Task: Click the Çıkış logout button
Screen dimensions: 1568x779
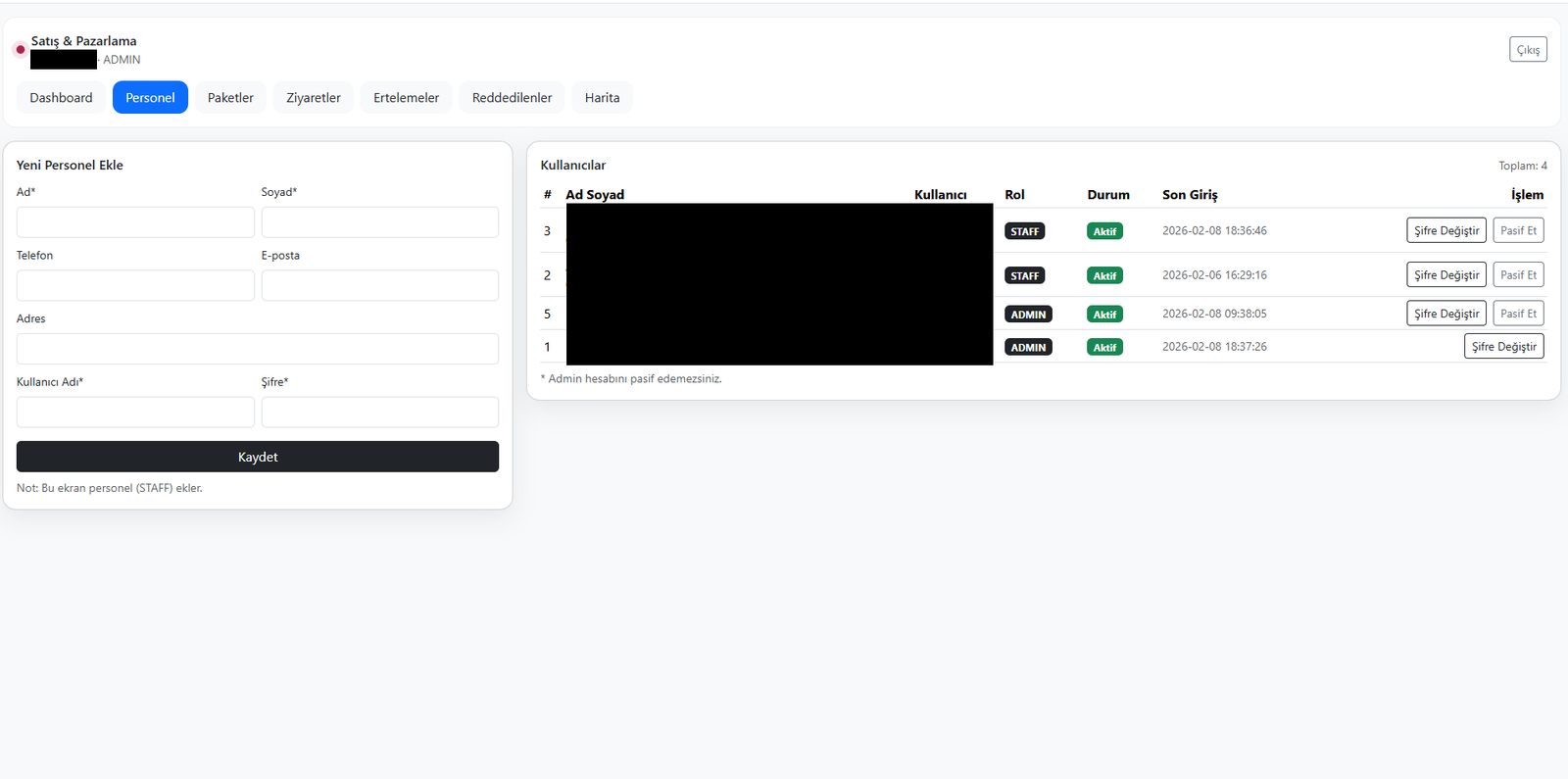Action: (x=1527, y=50)
